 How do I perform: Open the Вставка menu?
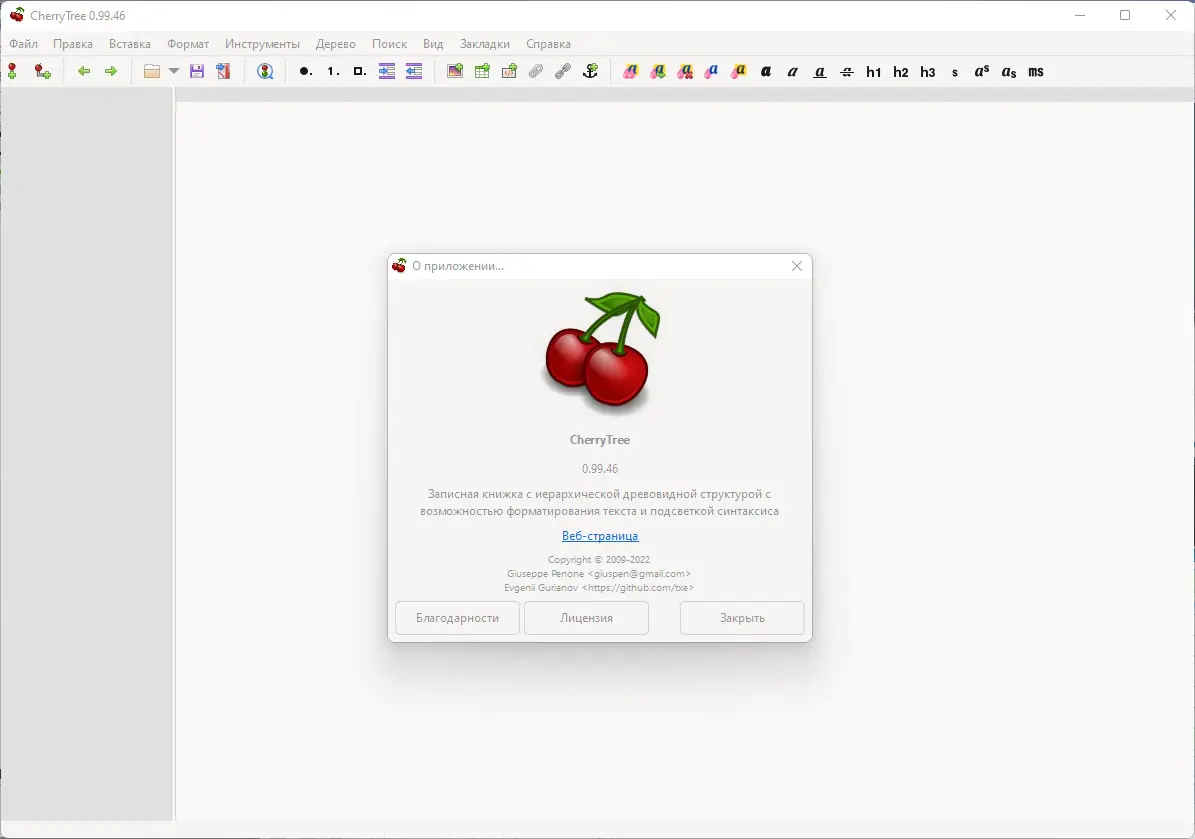130,43
